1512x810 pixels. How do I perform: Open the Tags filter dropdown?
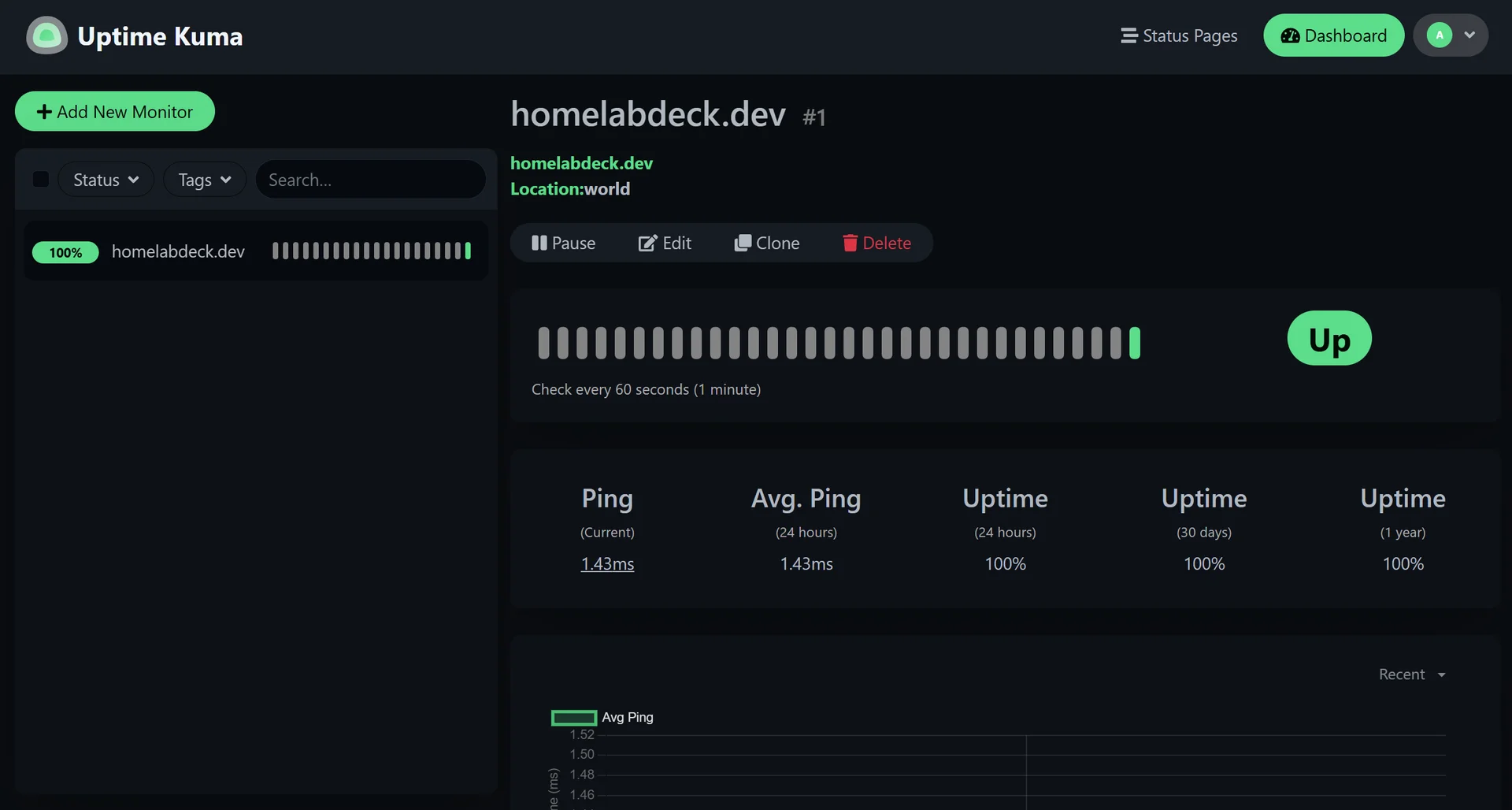[x=205, y=180]
